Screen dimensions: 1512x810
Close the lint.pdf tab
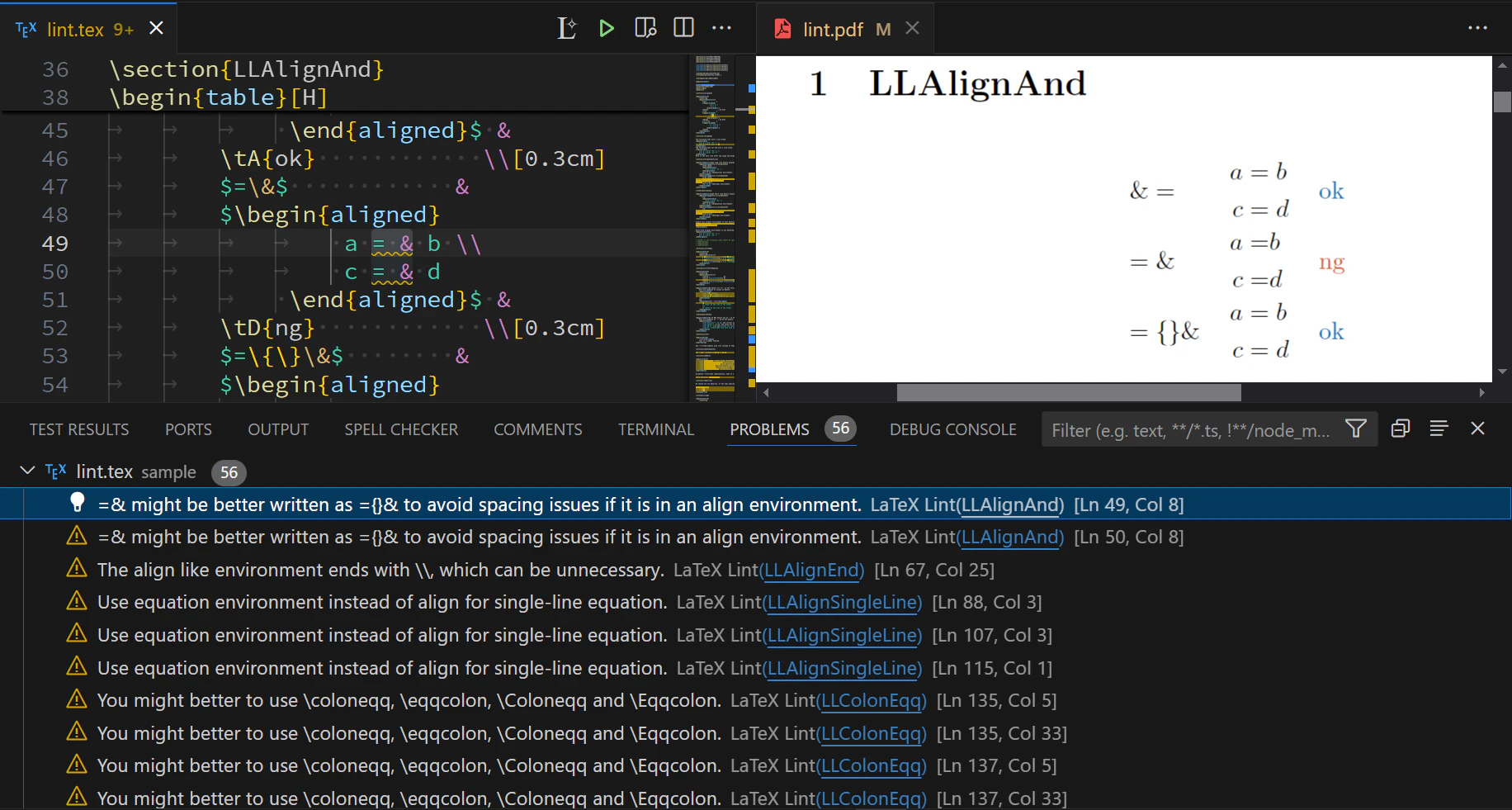[912, 28]
